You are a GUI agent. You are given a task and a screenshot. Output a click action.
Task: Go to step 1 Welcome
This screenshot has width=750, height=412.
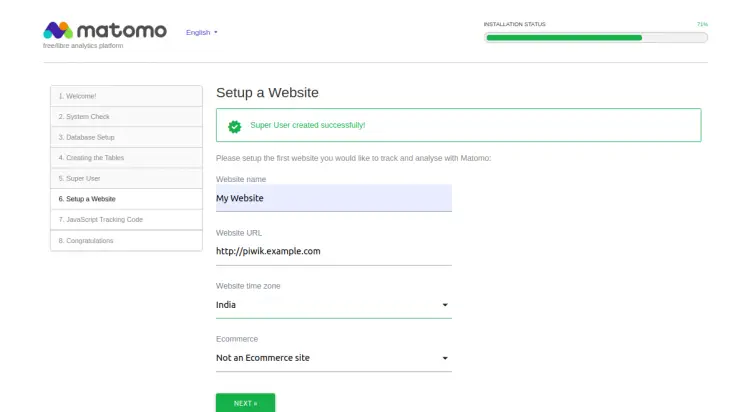click(126, 96)
